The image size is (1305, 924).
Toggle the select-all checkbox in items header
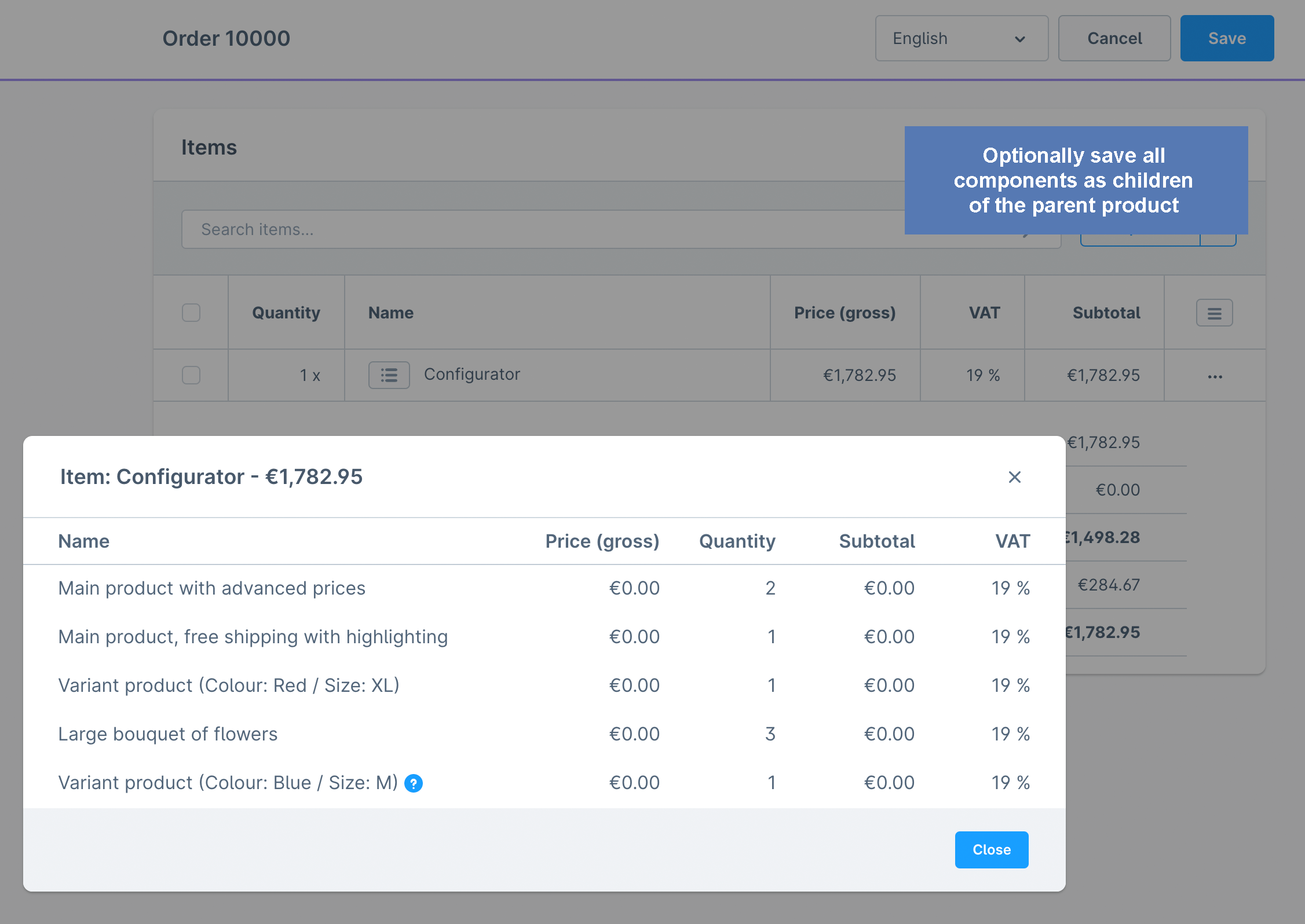[x=191, y=313]
